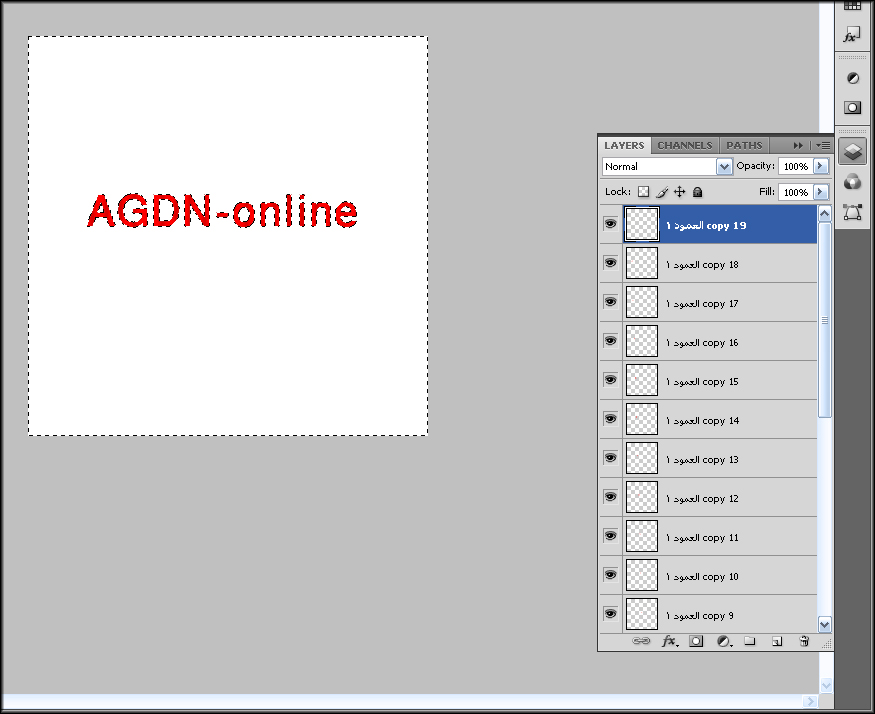Hide layer copy 10 with eye icon

[610, 575]
